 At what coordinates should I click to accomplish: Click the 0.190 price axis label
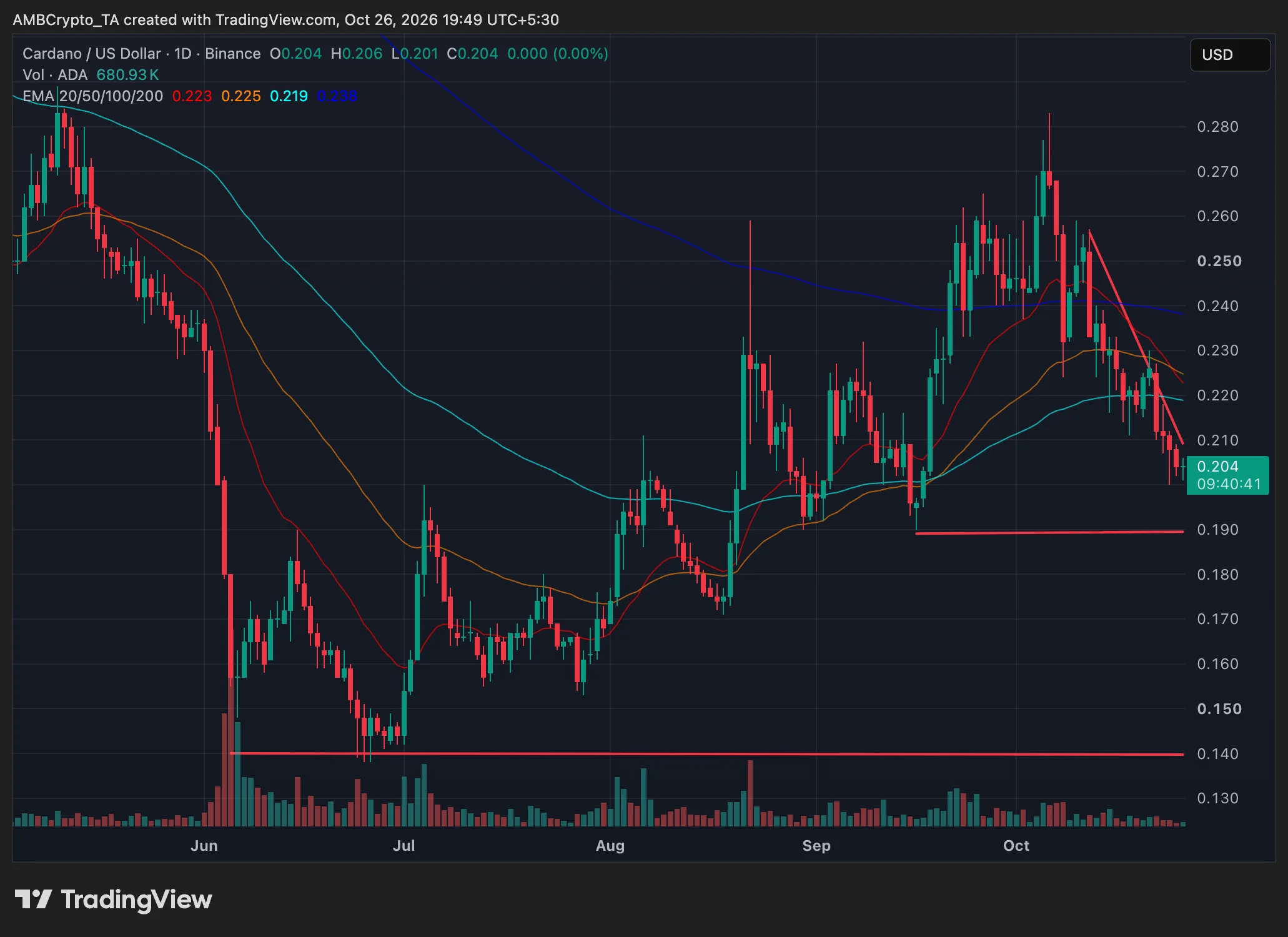pos(1217,530)
